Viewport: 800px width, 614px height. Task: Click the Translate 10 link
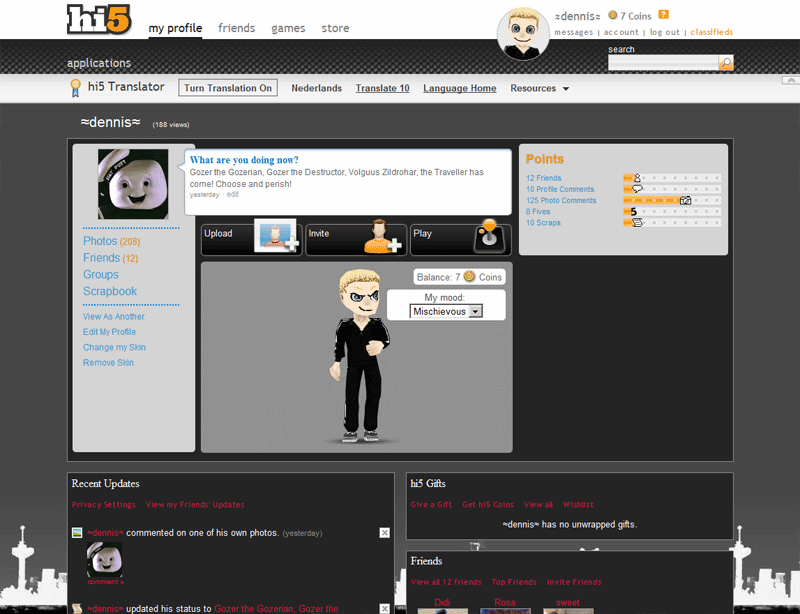[x=383, y=88]
